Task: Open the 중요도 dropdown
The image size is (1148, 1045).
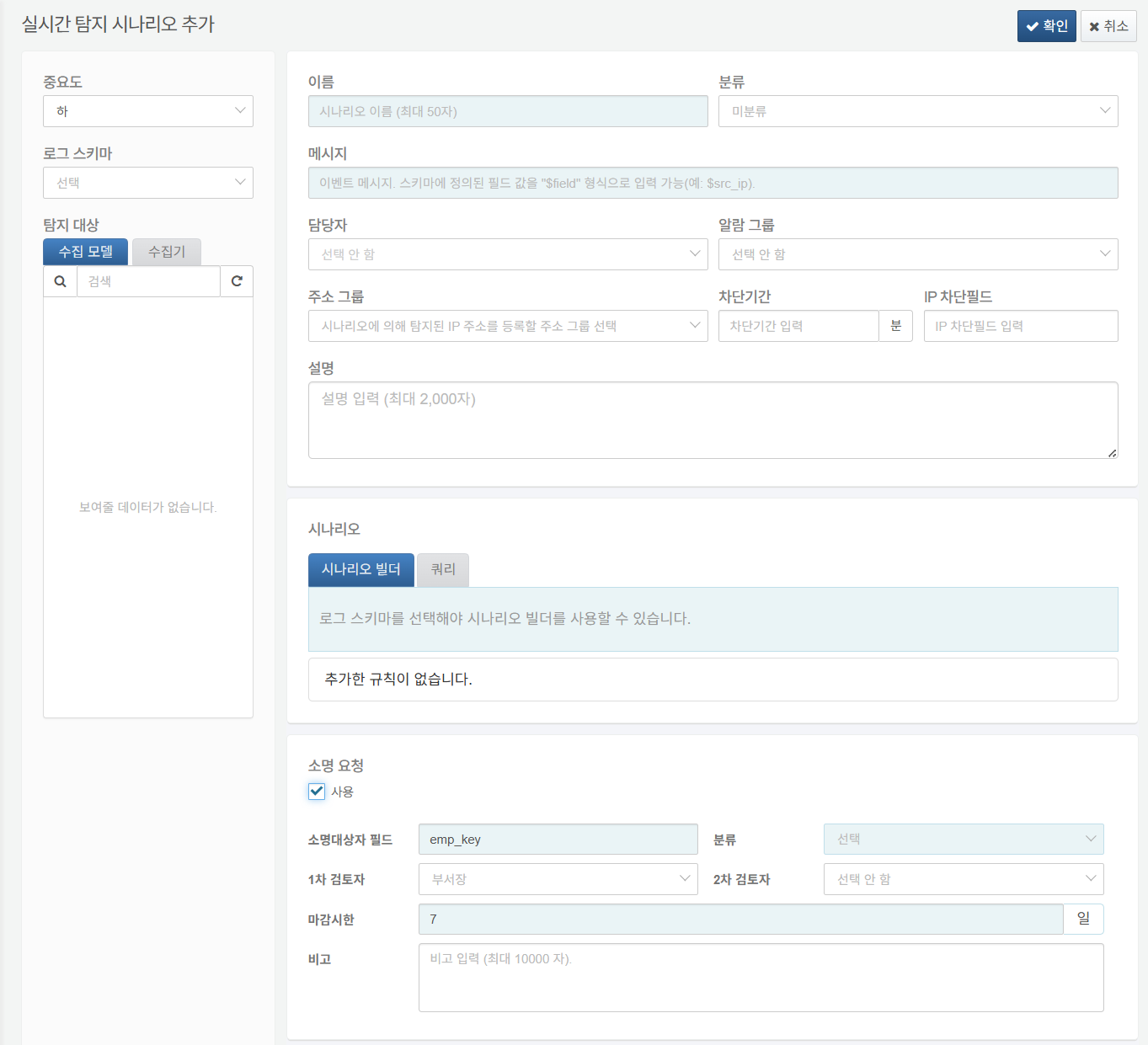Action: tap(148, 111)
